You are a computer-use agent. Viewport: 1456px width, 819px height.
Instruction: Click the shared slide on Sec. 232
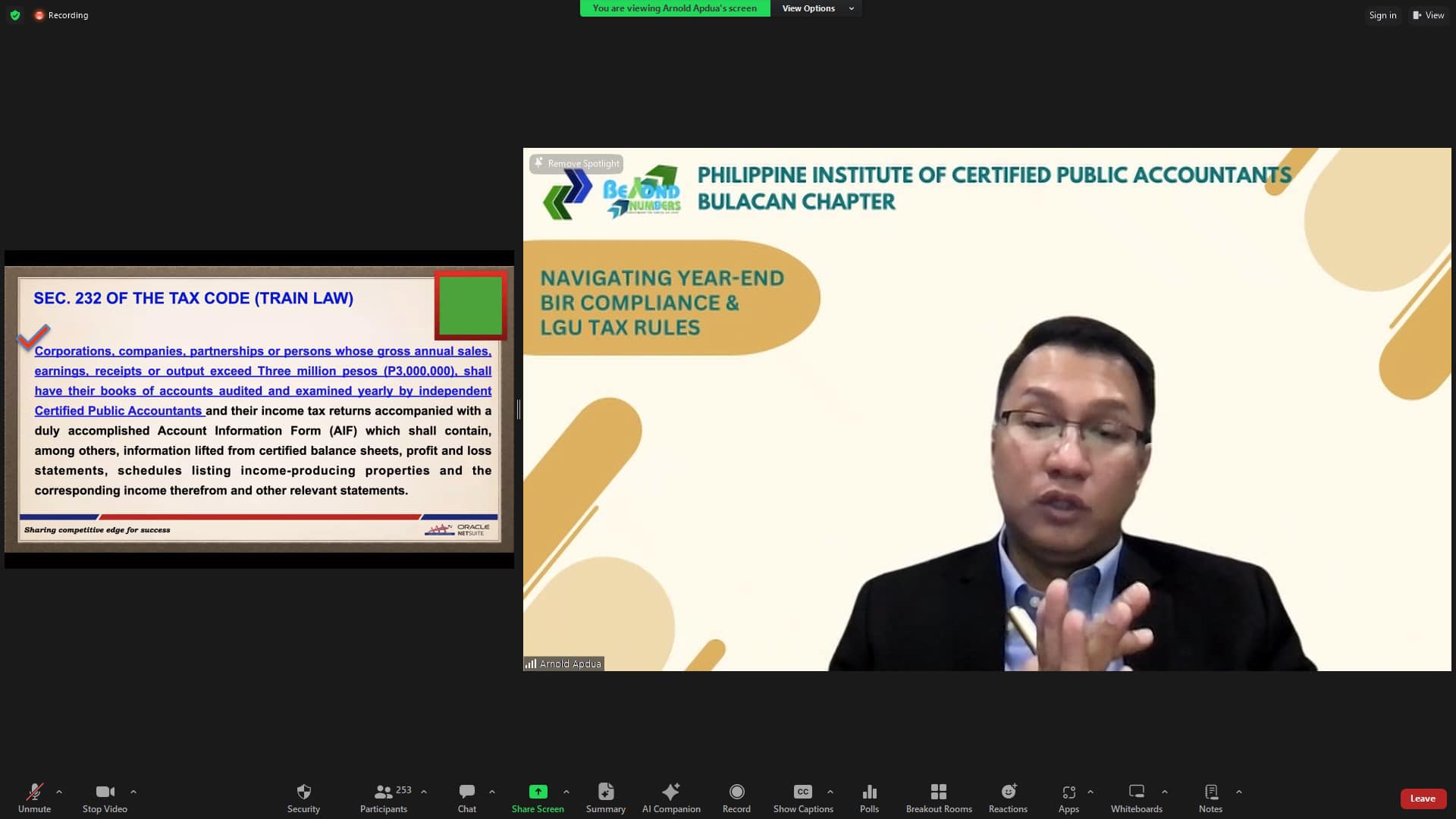click(259, 409)
